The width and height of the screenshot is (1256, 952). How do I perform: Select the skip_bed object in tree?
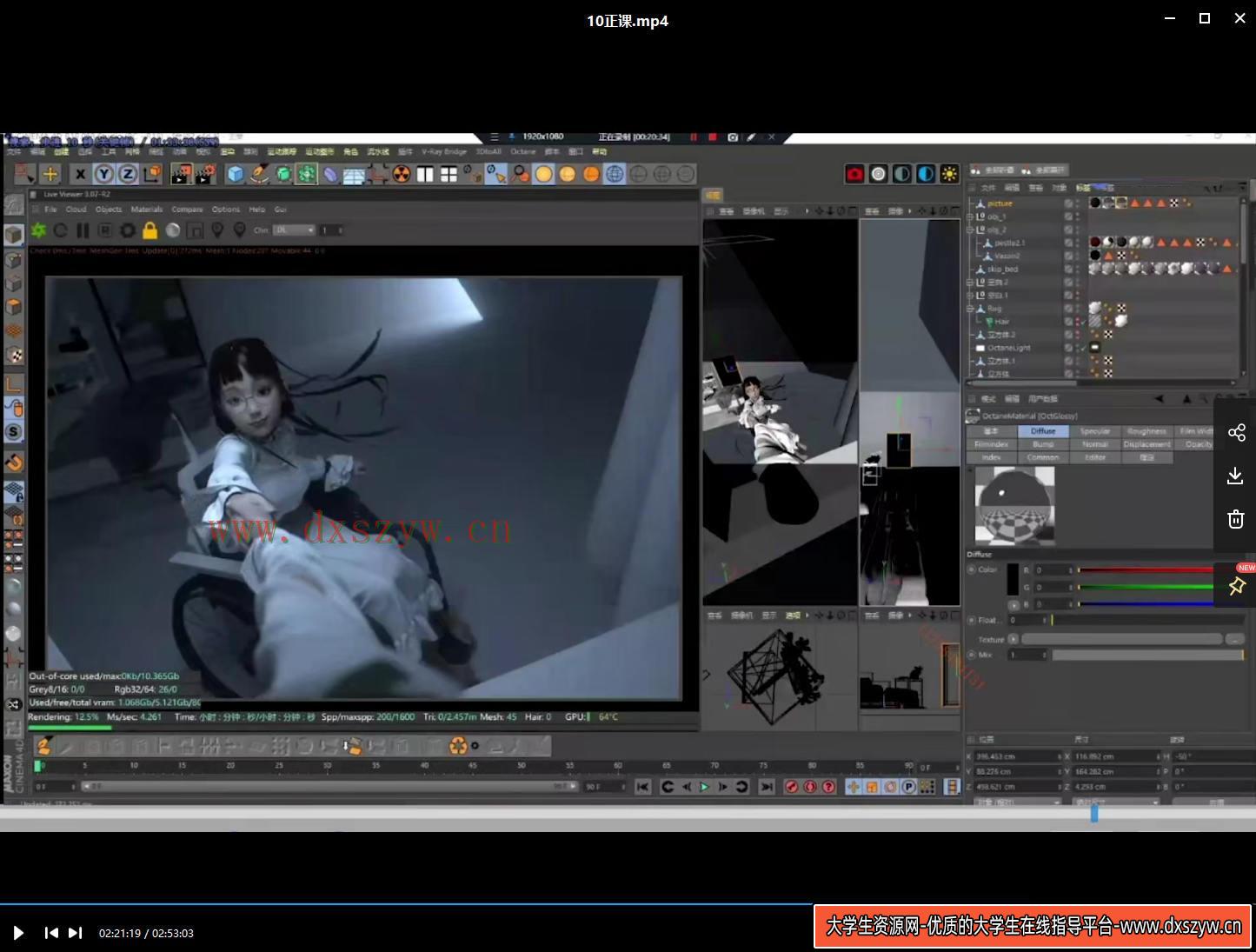[x=1002, y=270]
